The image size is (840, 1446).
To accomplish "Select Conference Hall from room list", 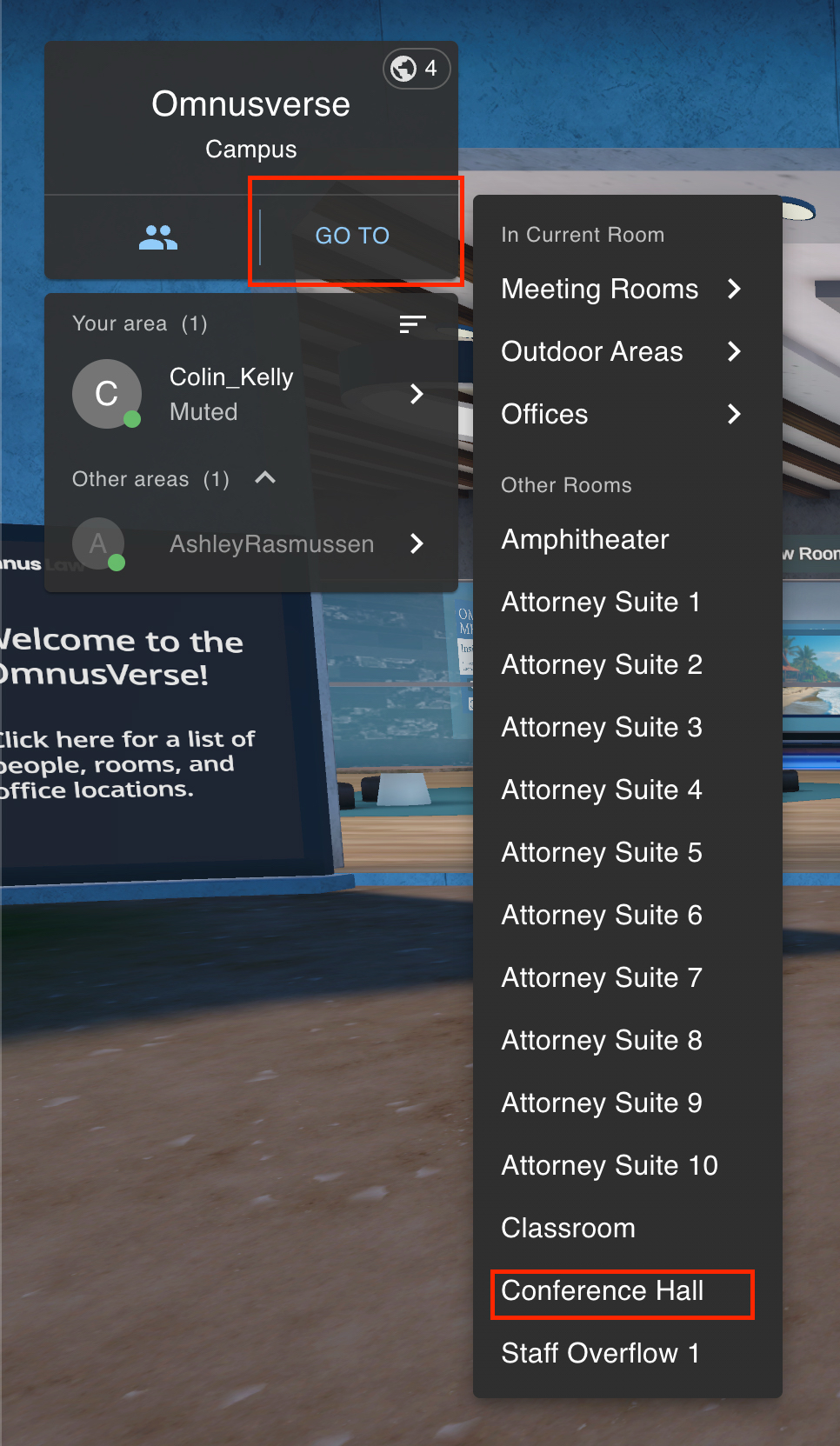I will pyautogui.click(x=603, y=1291).
